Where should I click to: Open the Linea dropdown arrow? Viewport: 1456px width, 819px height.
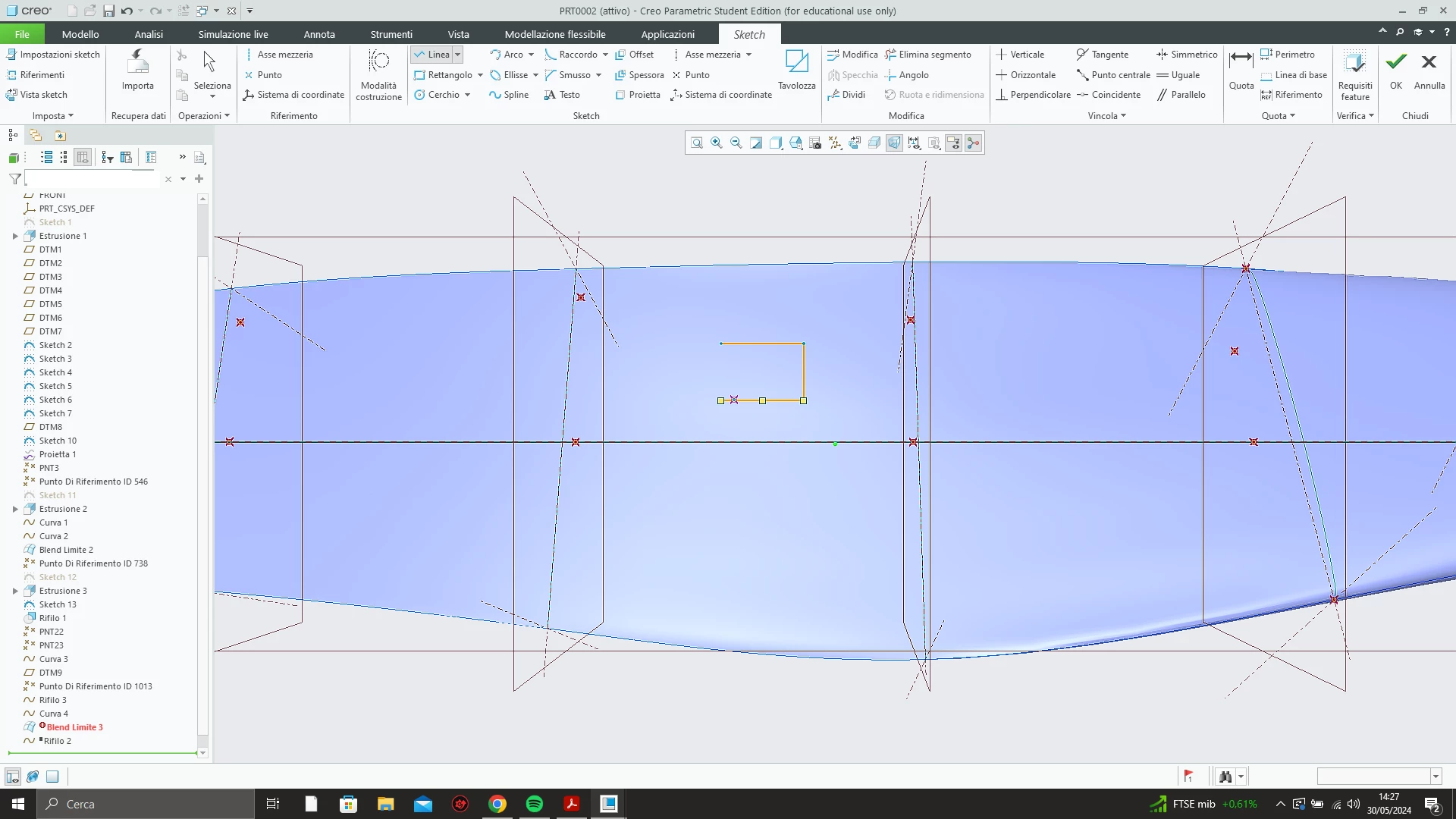tap(457, 55)
